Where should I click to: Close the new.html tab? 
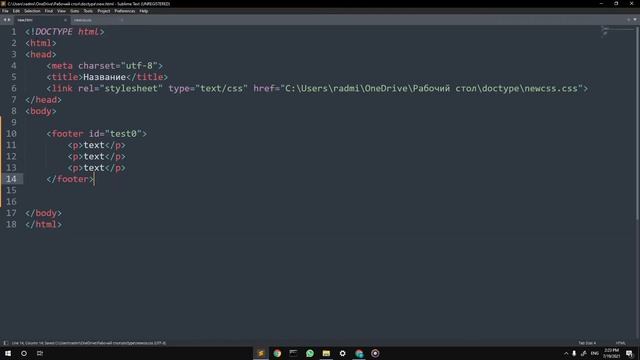[x=65, y=20]
